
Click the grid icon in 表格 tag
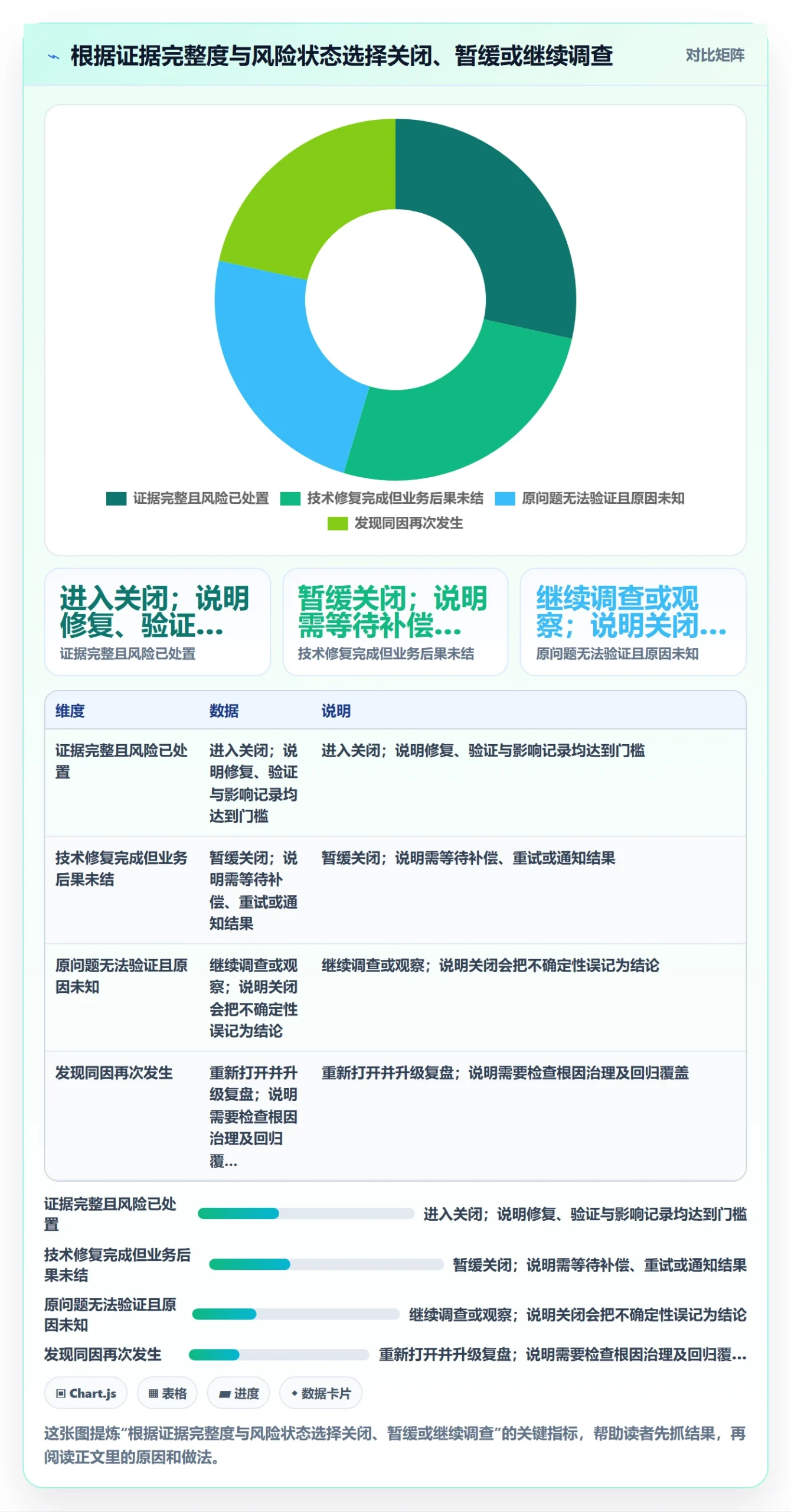point(153,1394)
